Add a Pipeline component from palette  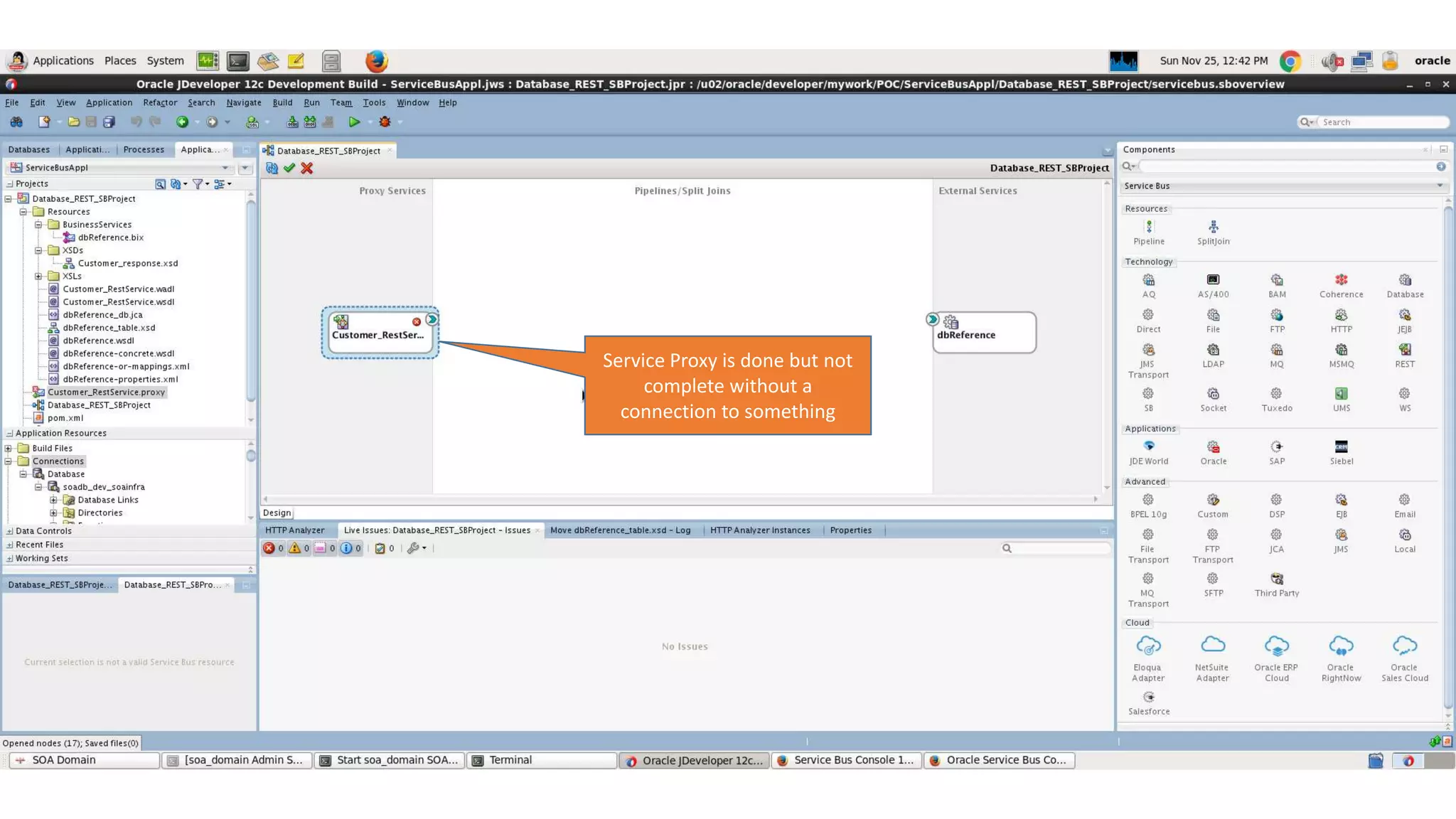coord(1149,227)
